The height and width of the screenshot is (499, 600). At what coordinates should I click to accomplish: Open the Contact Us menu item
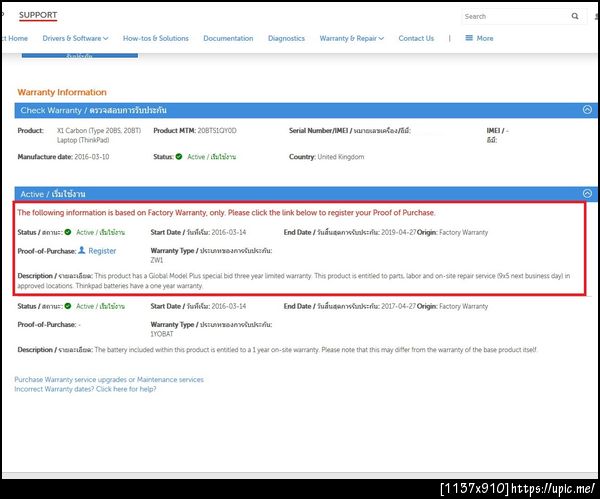(416, 38)
